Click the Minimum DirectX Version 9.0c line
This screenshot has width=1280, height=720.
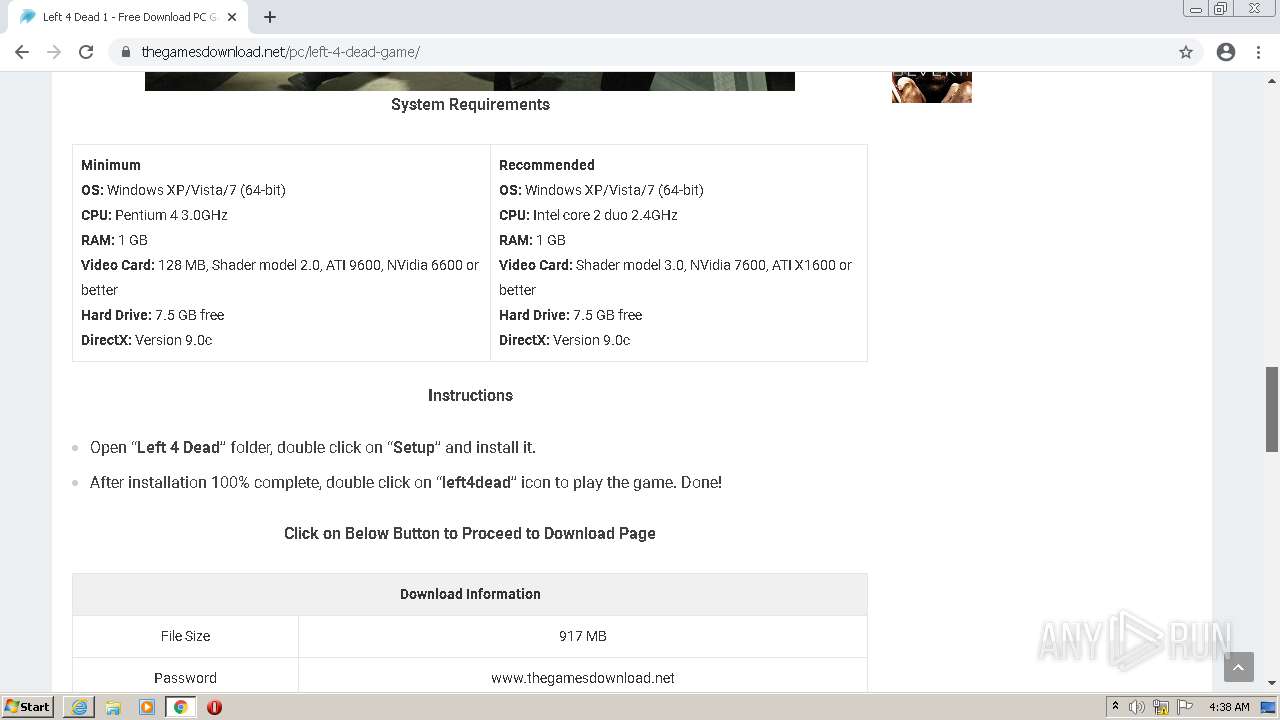point(147,340)
